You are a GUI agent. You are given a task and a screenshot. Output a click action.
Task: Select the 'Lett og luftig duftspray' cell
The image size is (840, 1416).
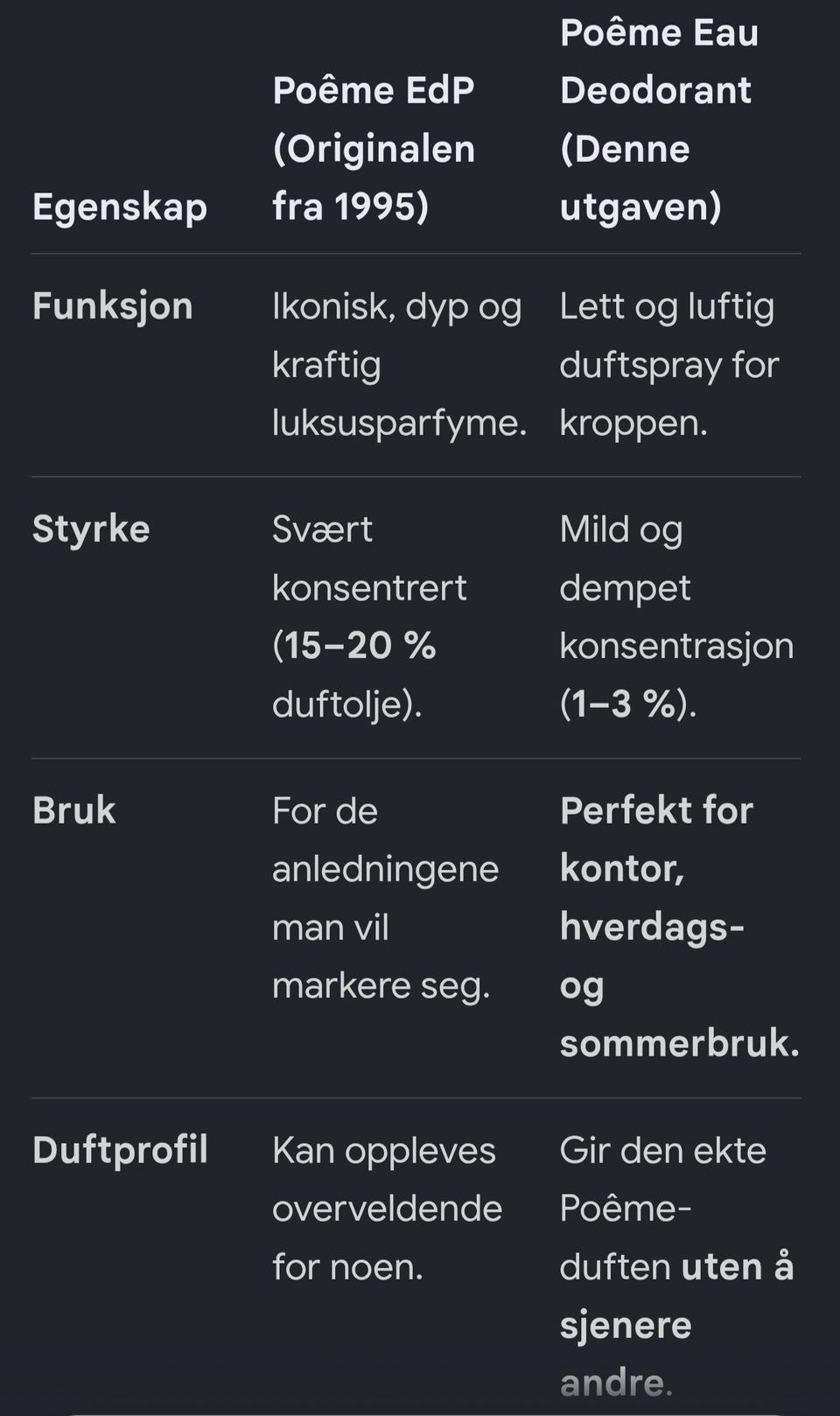pos(668,365)
